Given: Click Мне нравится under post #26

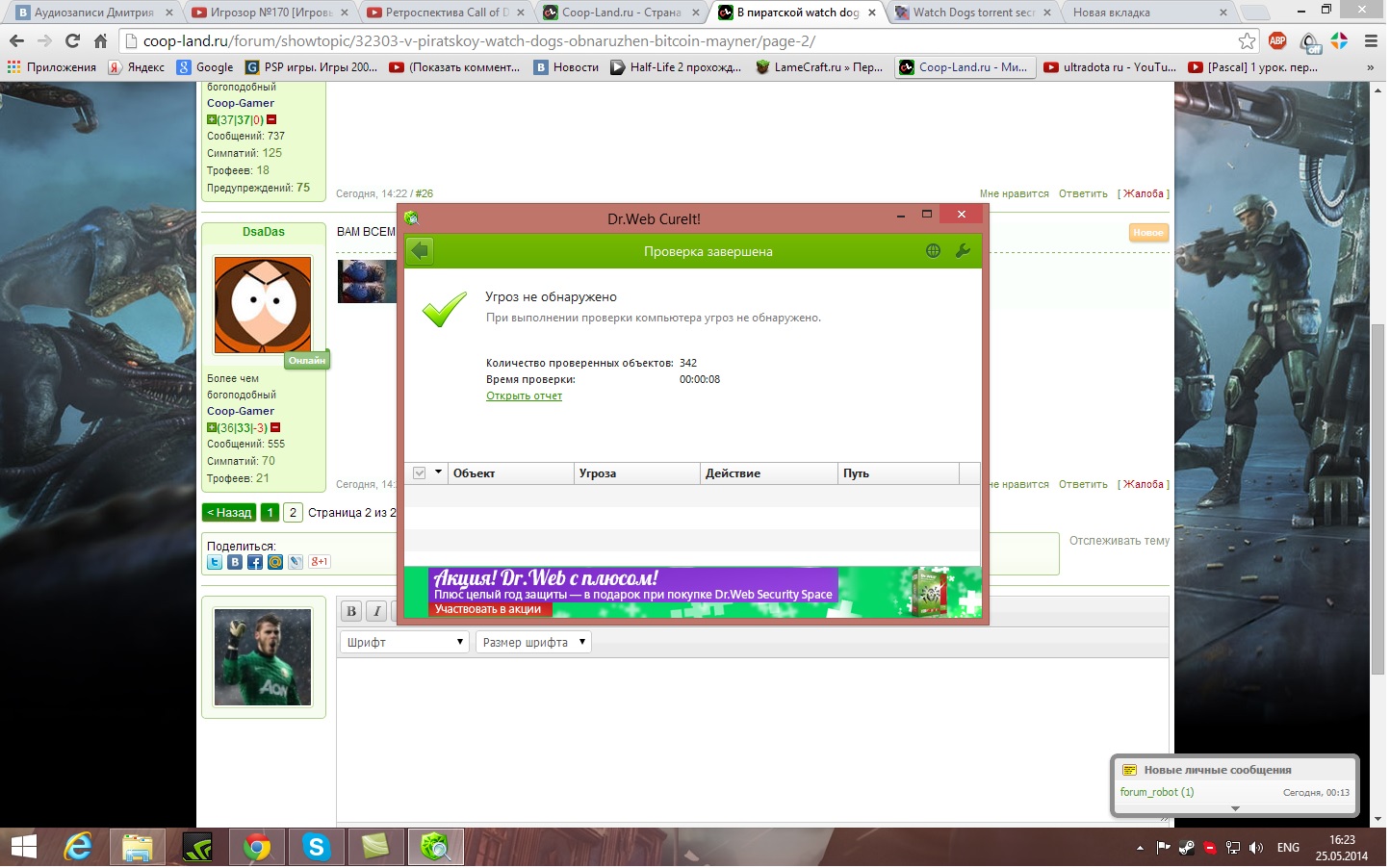Looking at the screenshot, I should (x=1014, y=194).
